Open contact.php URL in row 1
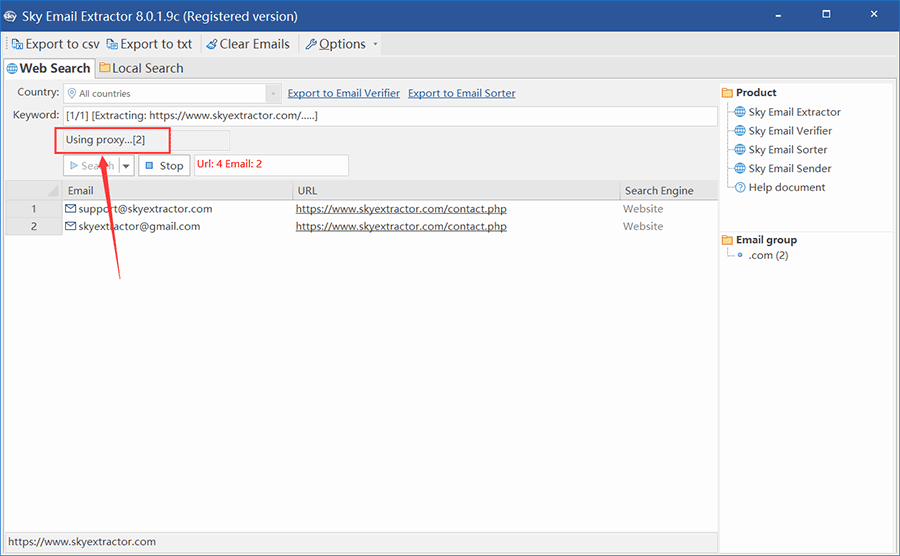This screenshot has width=900, height=556. 401,209
